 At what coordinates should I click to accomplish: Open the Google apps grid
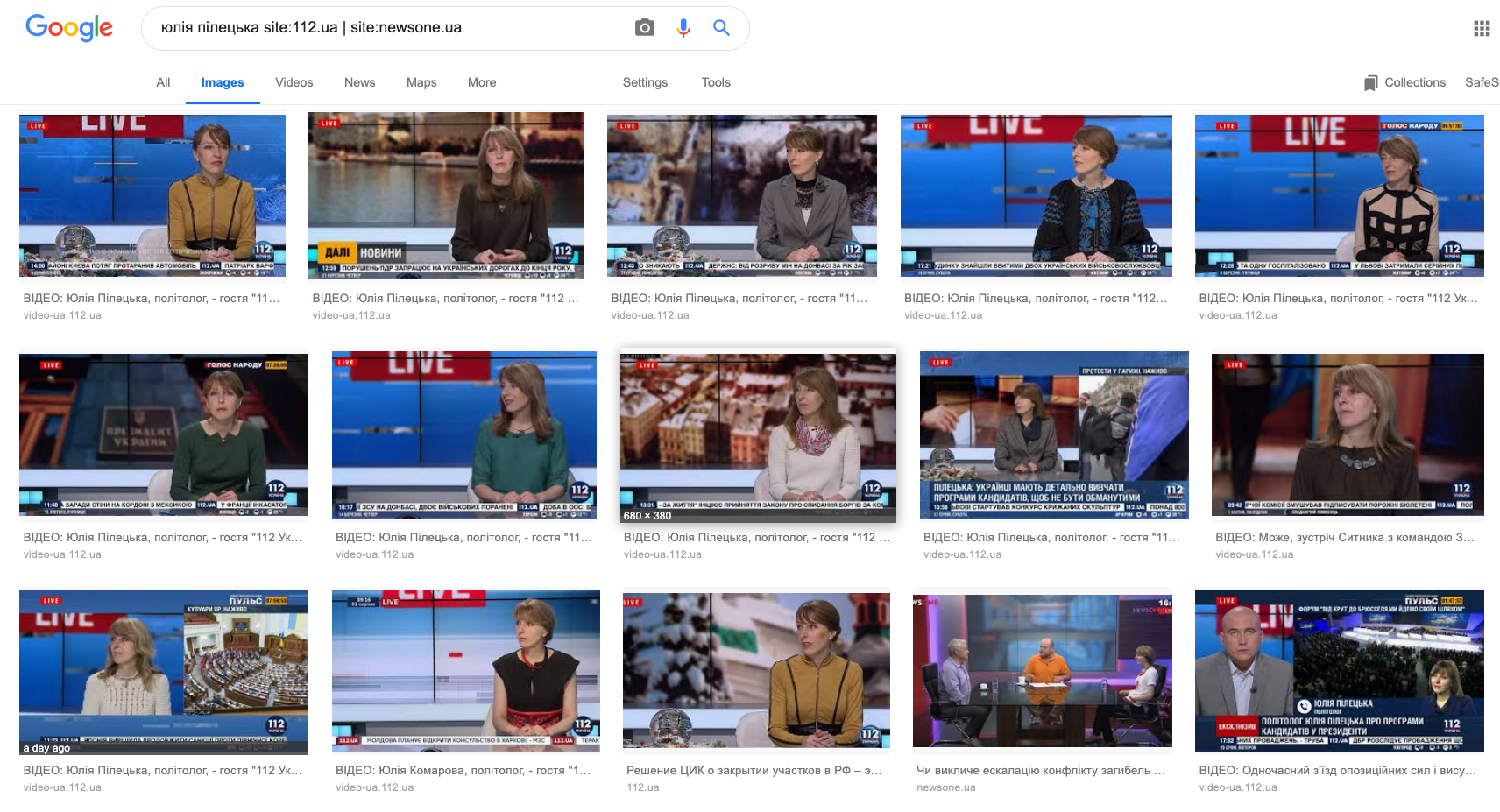pos(1482,29)
